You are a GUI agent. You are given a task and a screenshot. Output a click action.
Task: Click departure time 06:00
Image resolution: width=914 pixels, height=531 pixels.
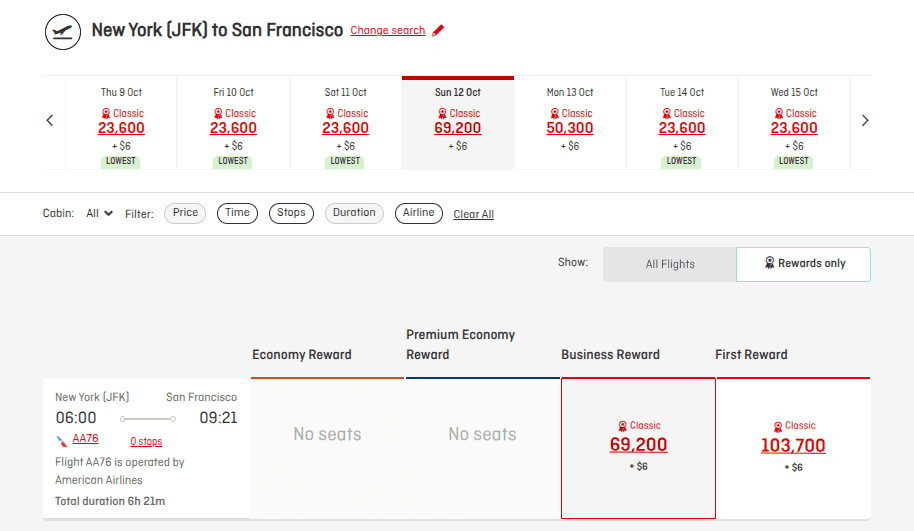point(76,418)
